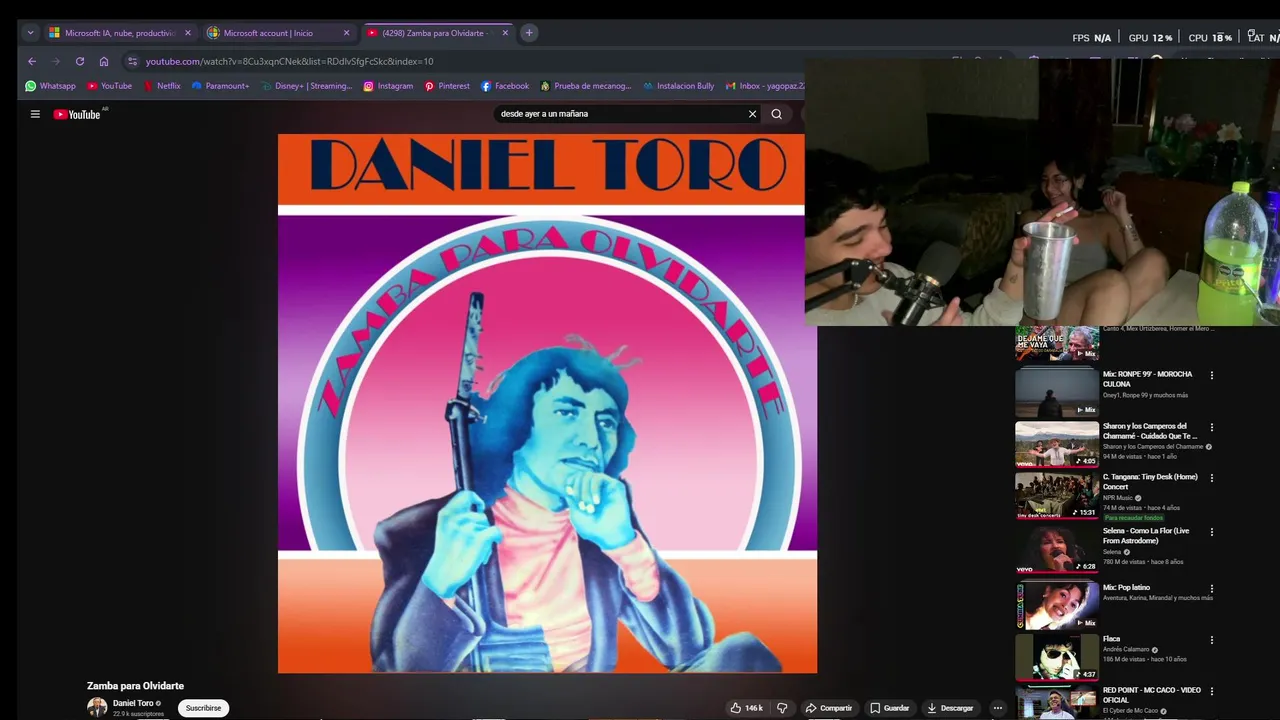Click the Descargar download button
The width and height of the screenshot is (1280, 720).
click(950, 708)
